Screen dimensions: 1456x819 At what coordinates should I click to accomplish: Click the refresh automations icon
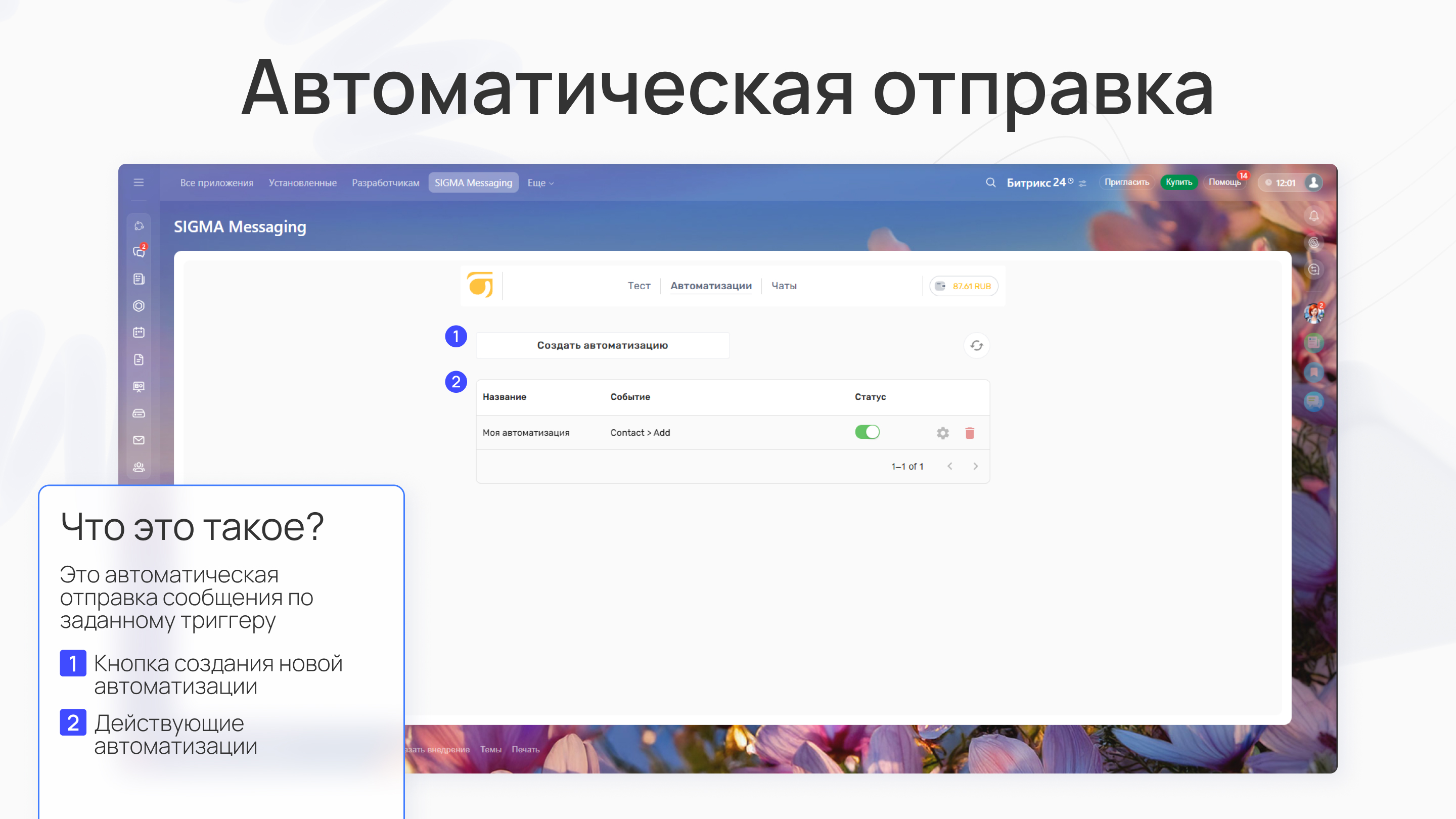point(976,345)
